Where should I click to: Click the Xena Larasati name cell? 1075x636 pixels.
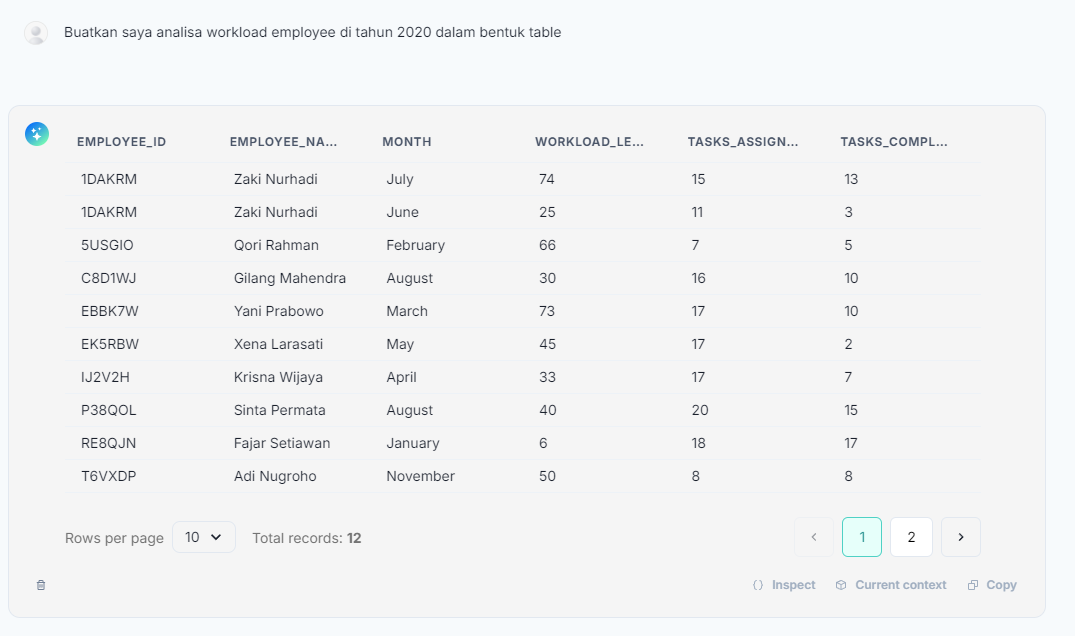(279, 344)
